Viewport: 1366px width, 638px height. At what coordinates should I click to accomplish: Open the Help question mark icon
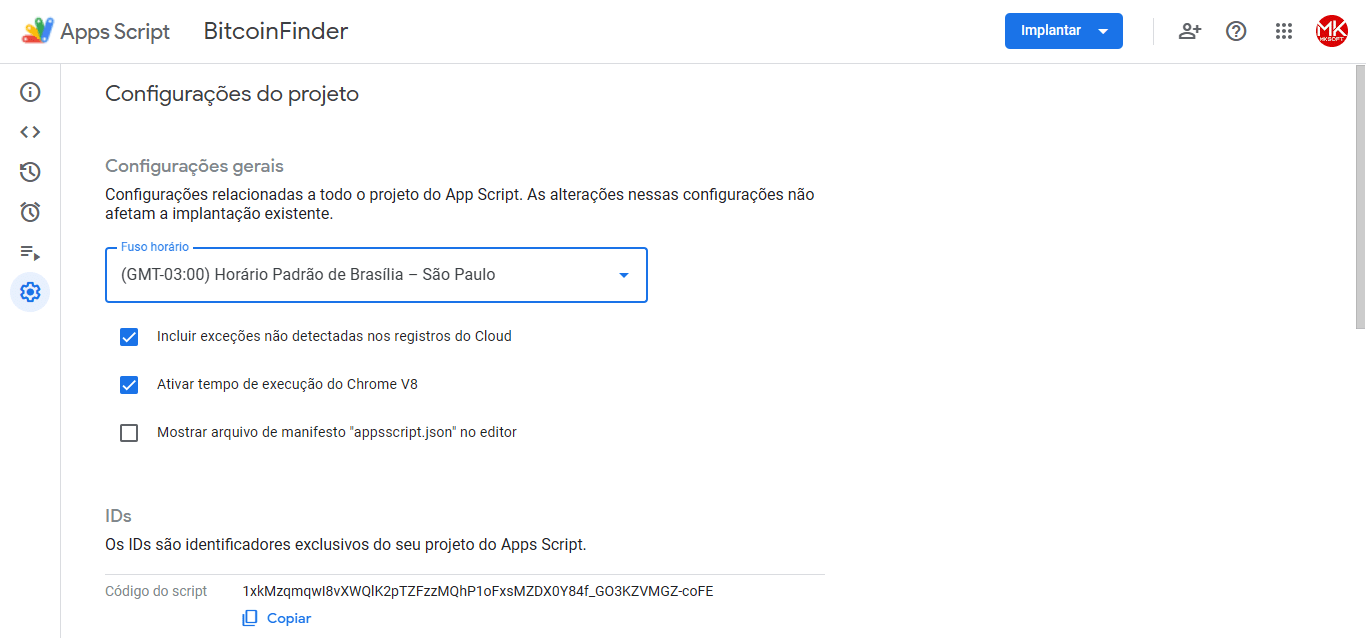[x=1236, y=31]
